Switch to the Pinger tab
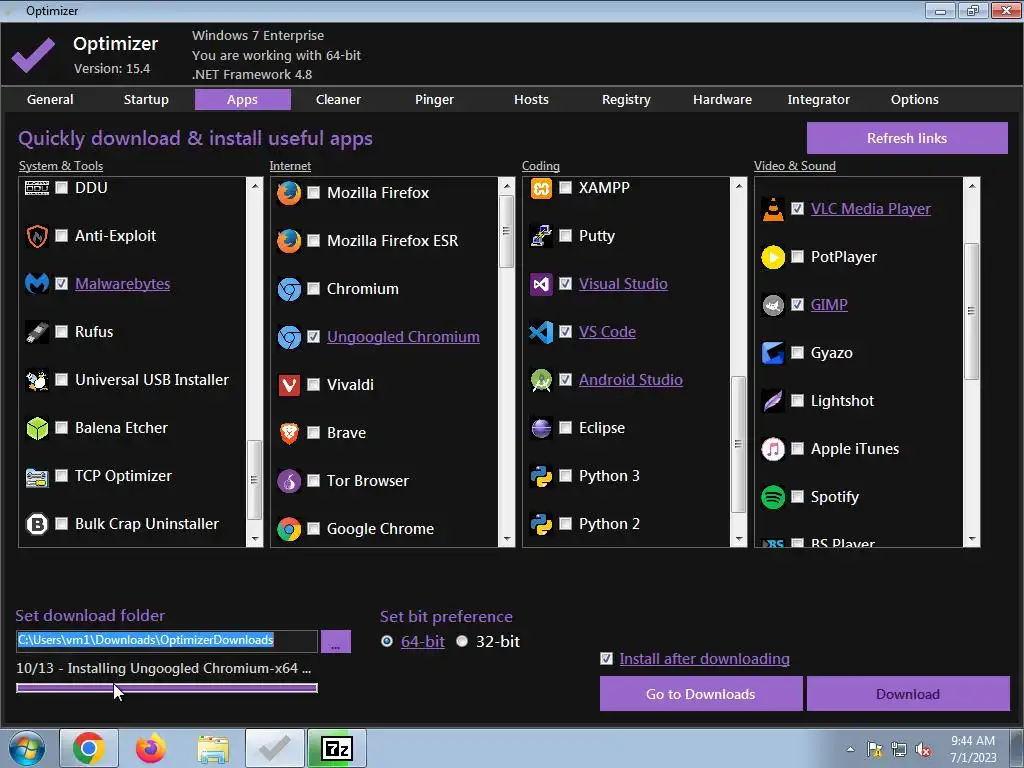 coord(434,99)
